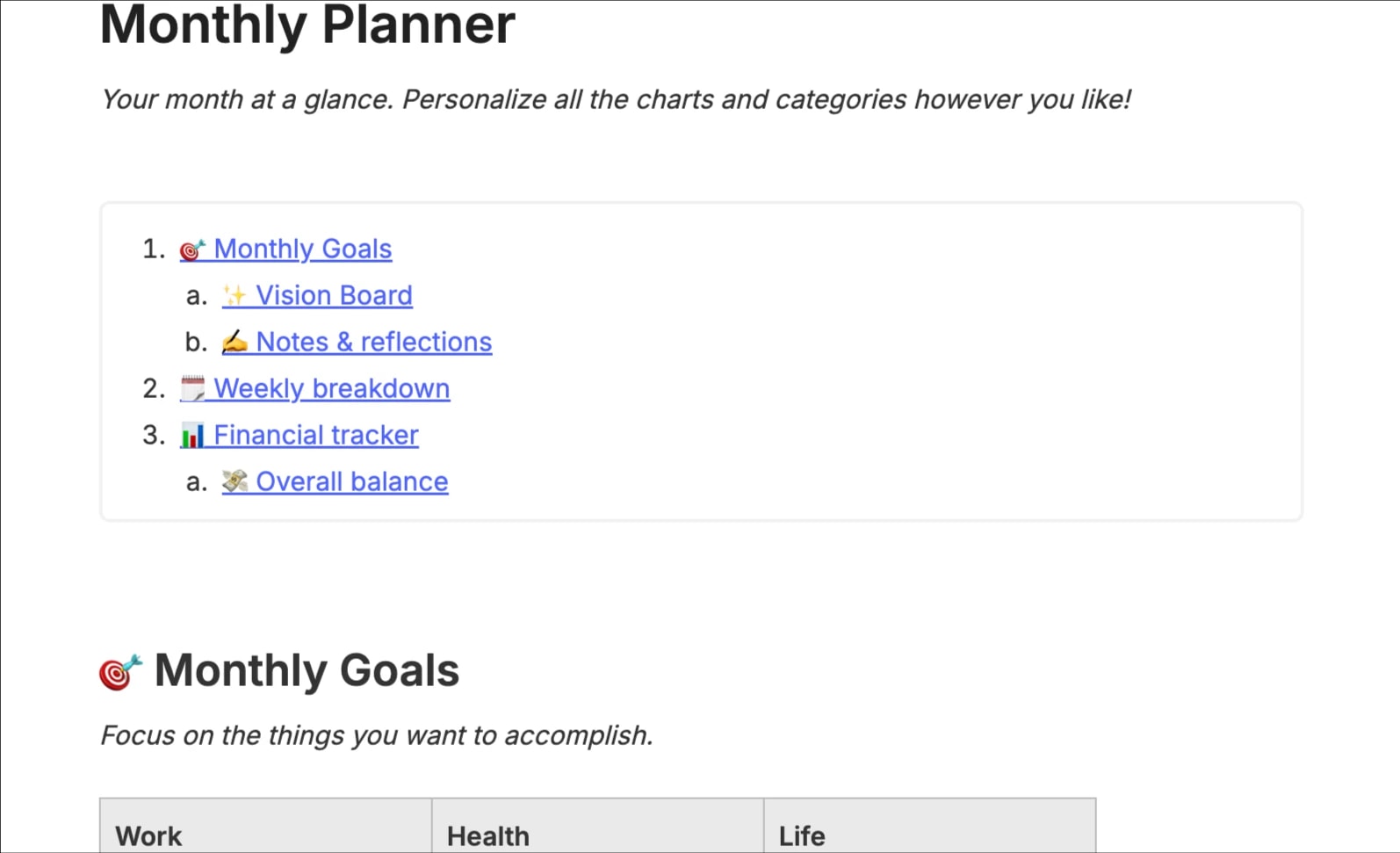Click the calendar emoji beside Weekly breakdown
Viewport: 1400px width, 853px height.
tap(192, 388)
